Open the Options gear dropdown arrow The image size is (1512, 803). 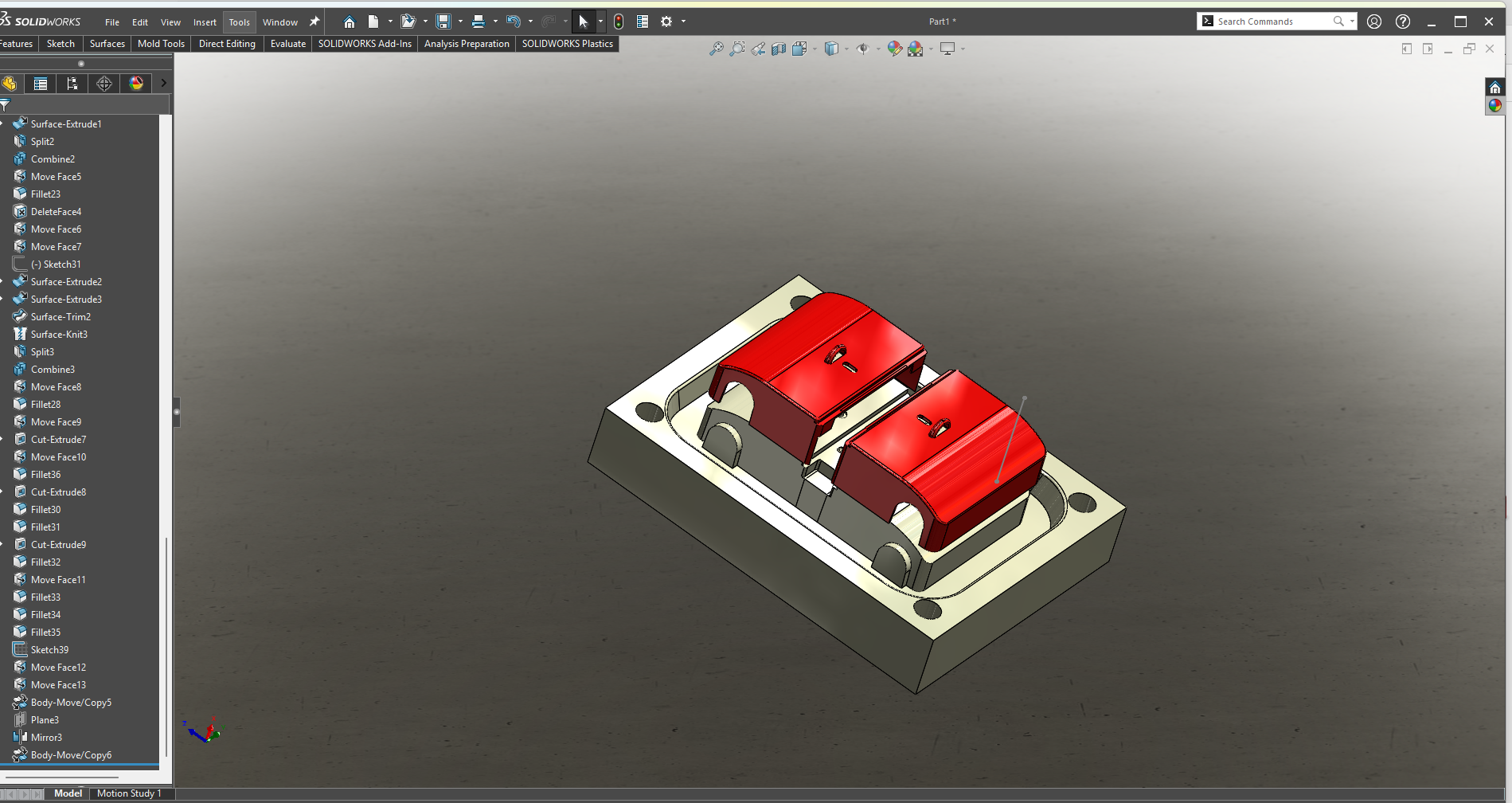pyautogui.click(x=683, y=22)
